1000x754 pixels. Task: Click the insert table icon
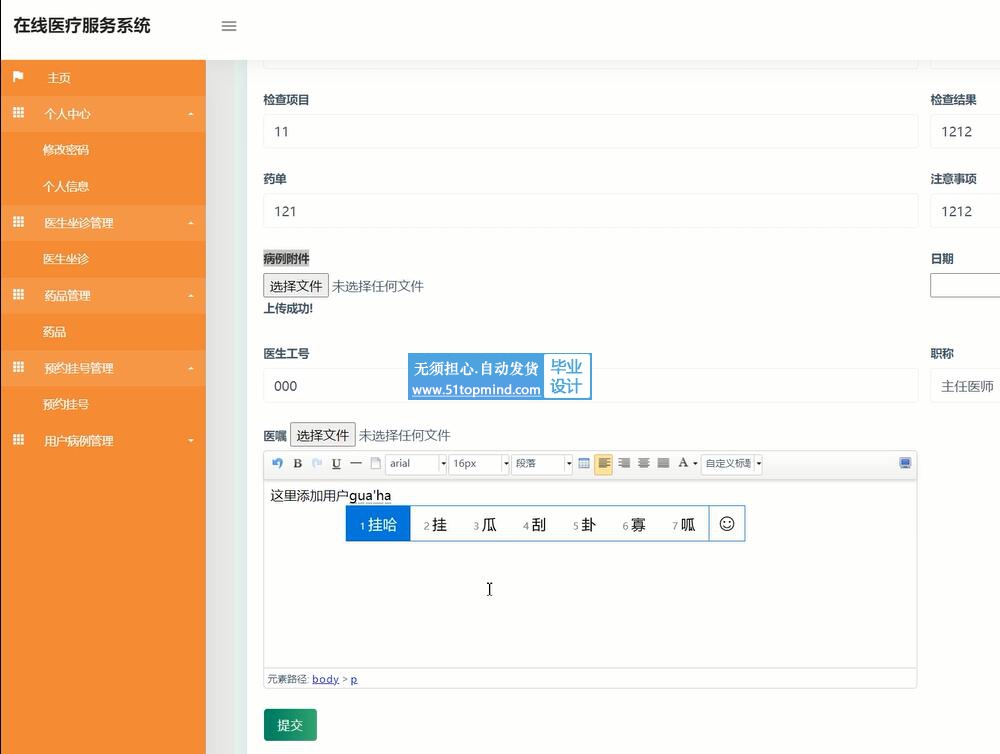click(584, 463)
